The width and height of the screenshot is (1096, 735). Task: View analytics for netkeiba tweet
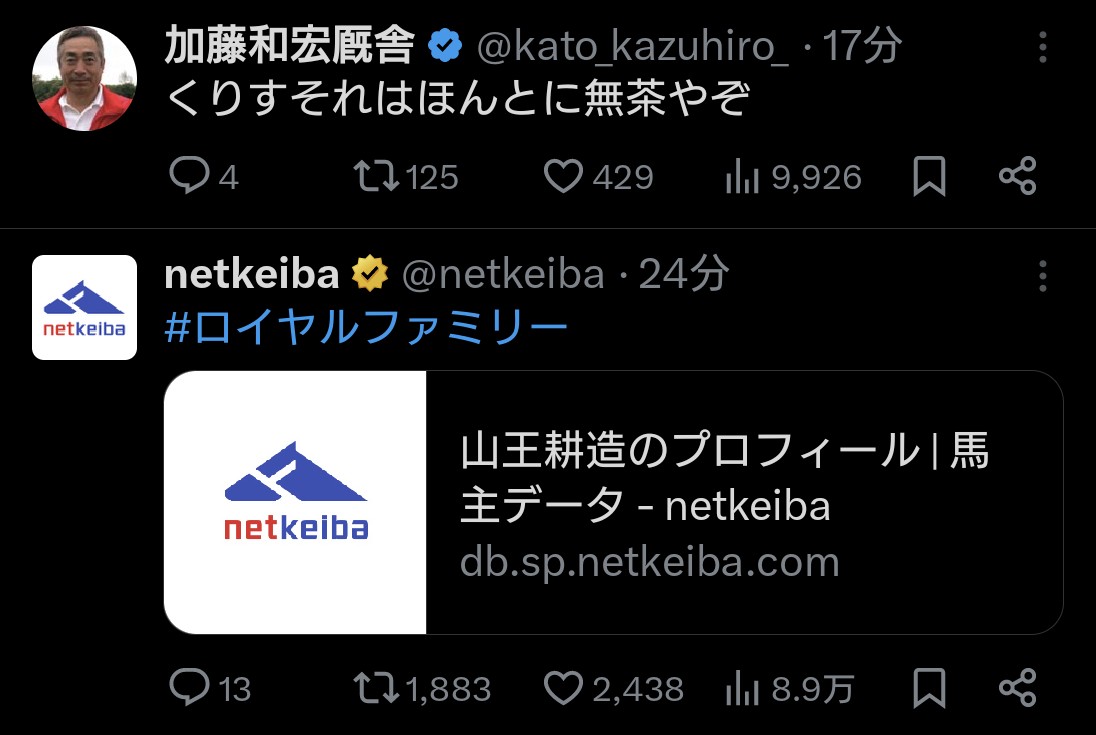(x=741, y=687)
